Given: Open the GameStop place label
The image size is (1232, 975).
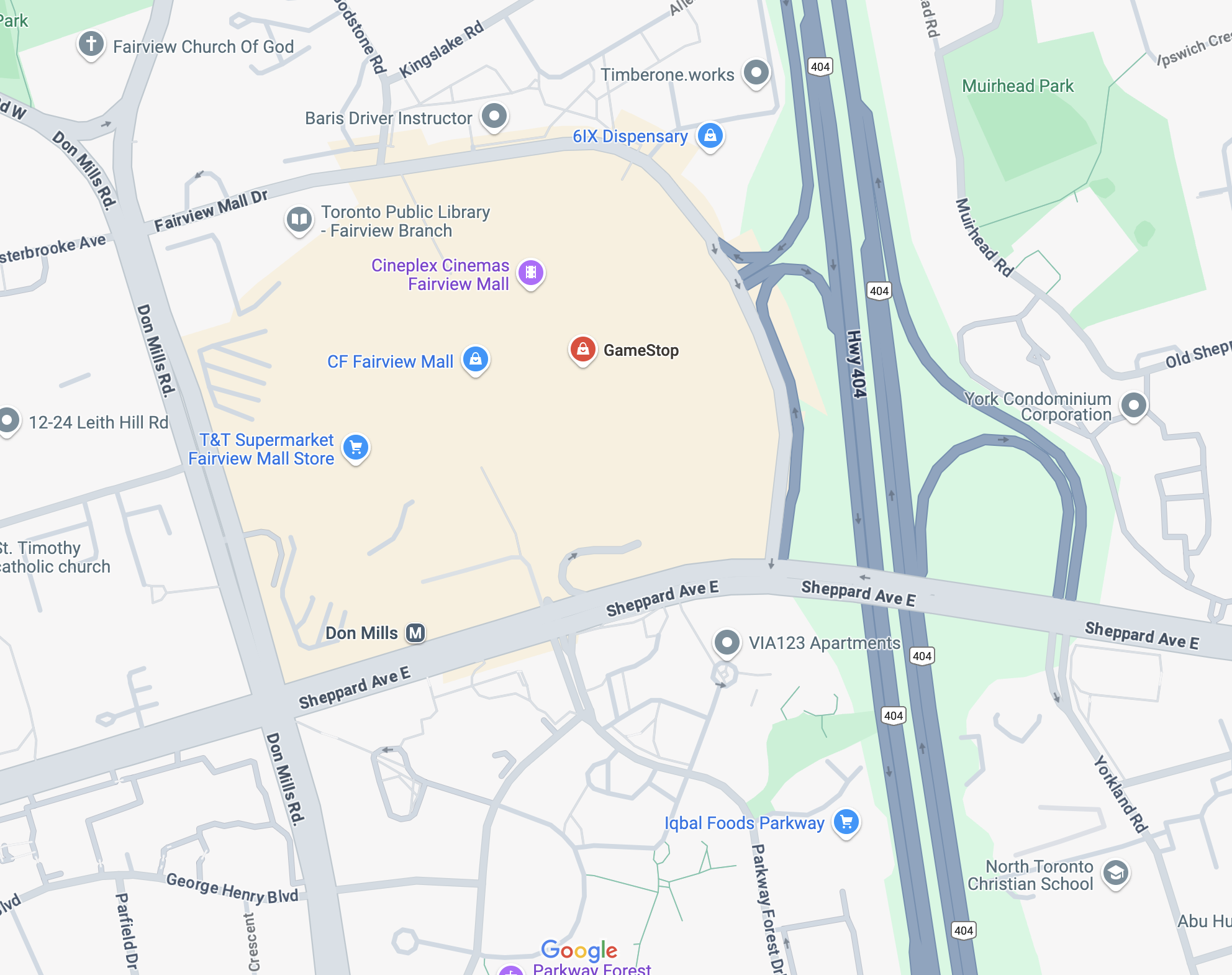Looking at the screenshot, I should pyautogui.click(x=641, y=350).
